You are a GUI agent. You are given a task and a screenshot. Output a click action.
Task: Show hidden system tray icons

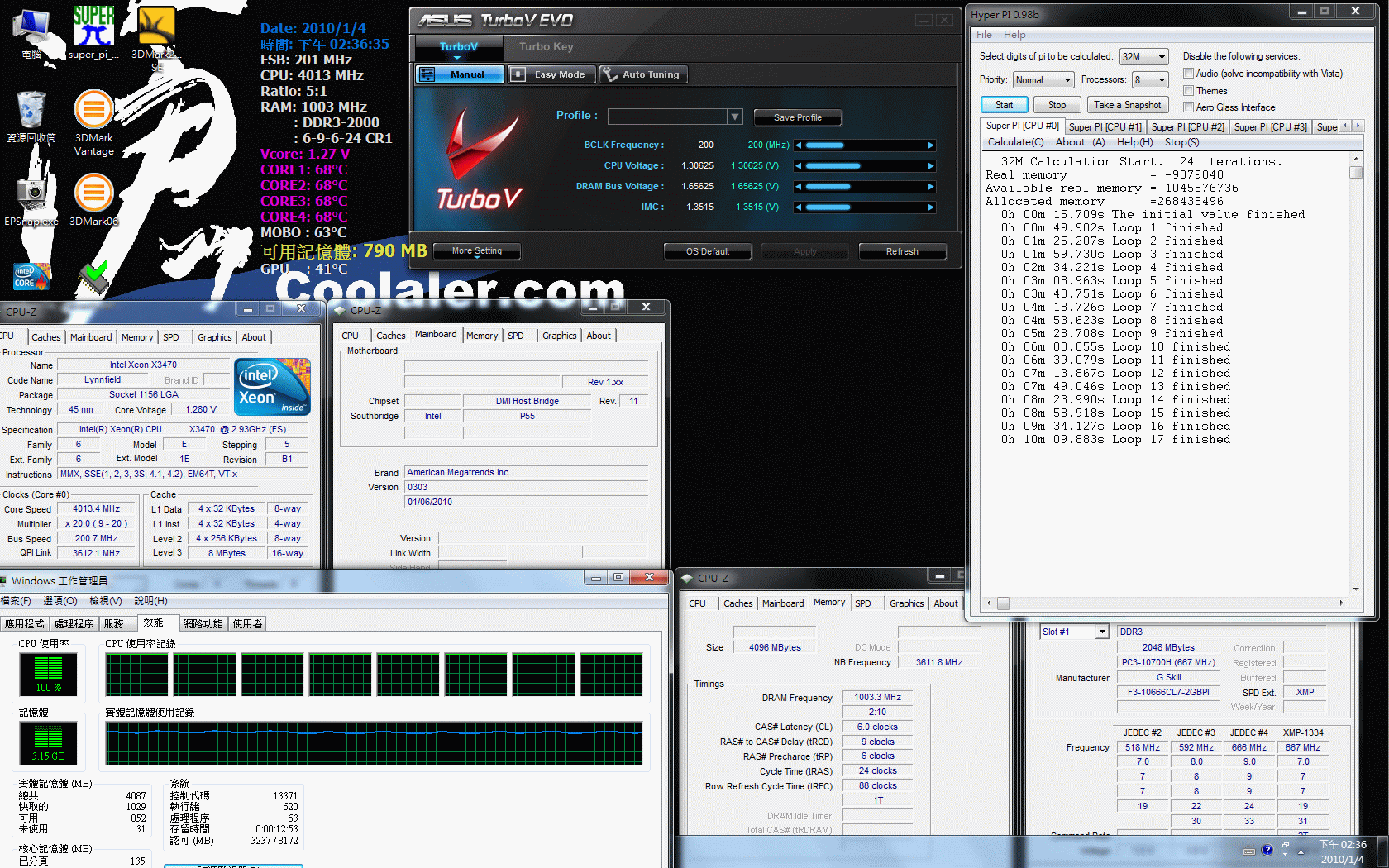coord(1301,851)
